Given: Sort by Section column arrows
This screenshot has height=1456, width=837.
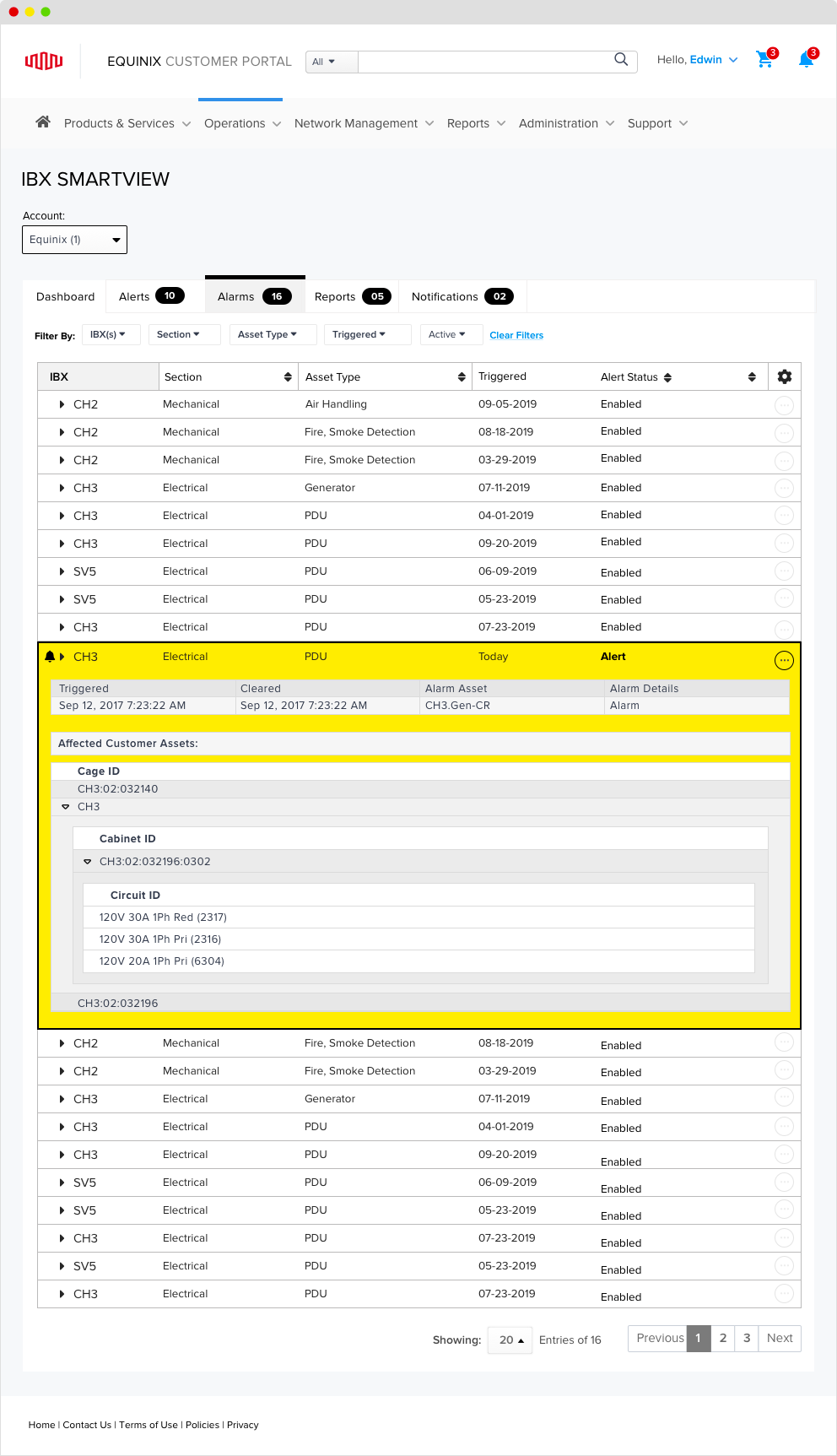Looking at the screenshot, I should tap(288, 377).
